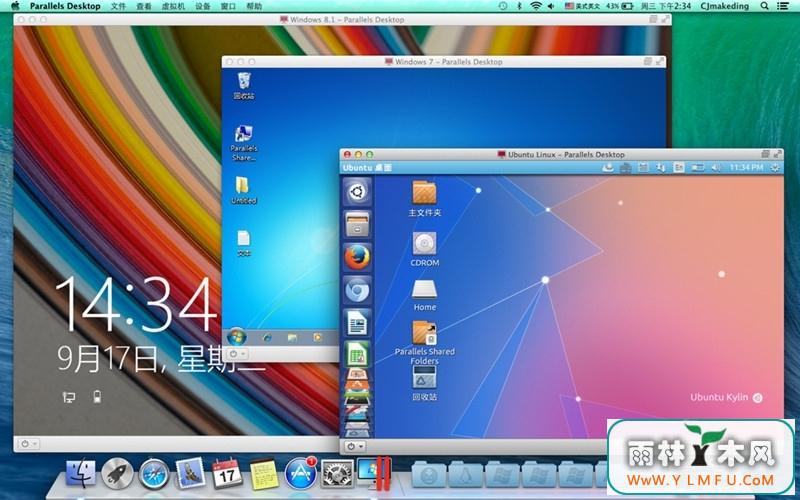The image size is (800, 500).
Task: Open Launchpad rocket in the Dock
Action: pos(117,473)
